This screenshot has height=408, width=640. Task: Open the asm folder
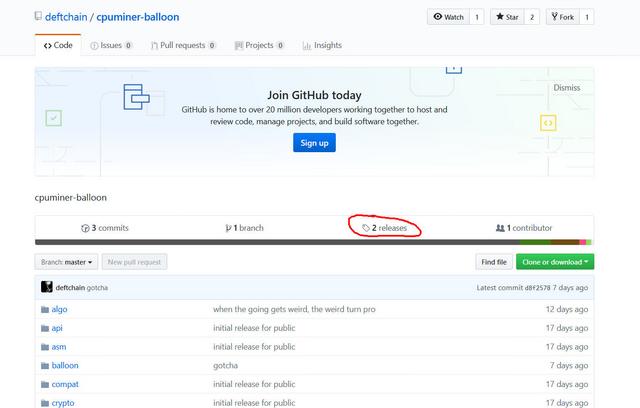tap(59, 347)
